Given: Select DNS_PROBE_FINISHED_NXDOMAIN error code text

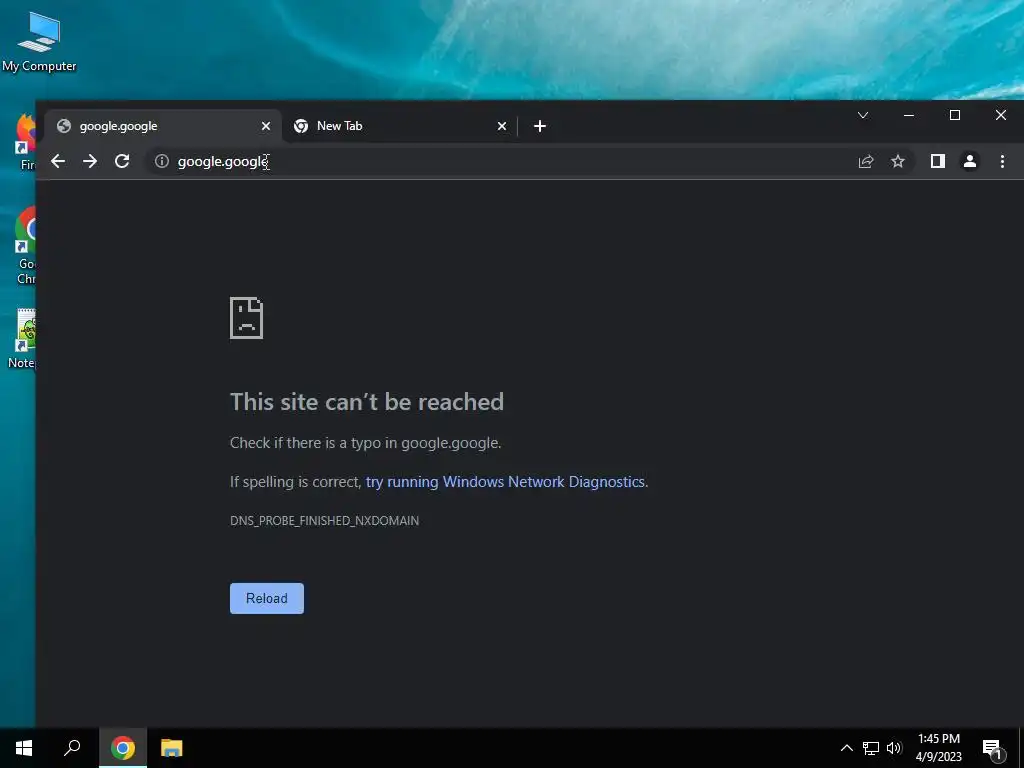Looking at the screenshot, I should pos(325,520).
